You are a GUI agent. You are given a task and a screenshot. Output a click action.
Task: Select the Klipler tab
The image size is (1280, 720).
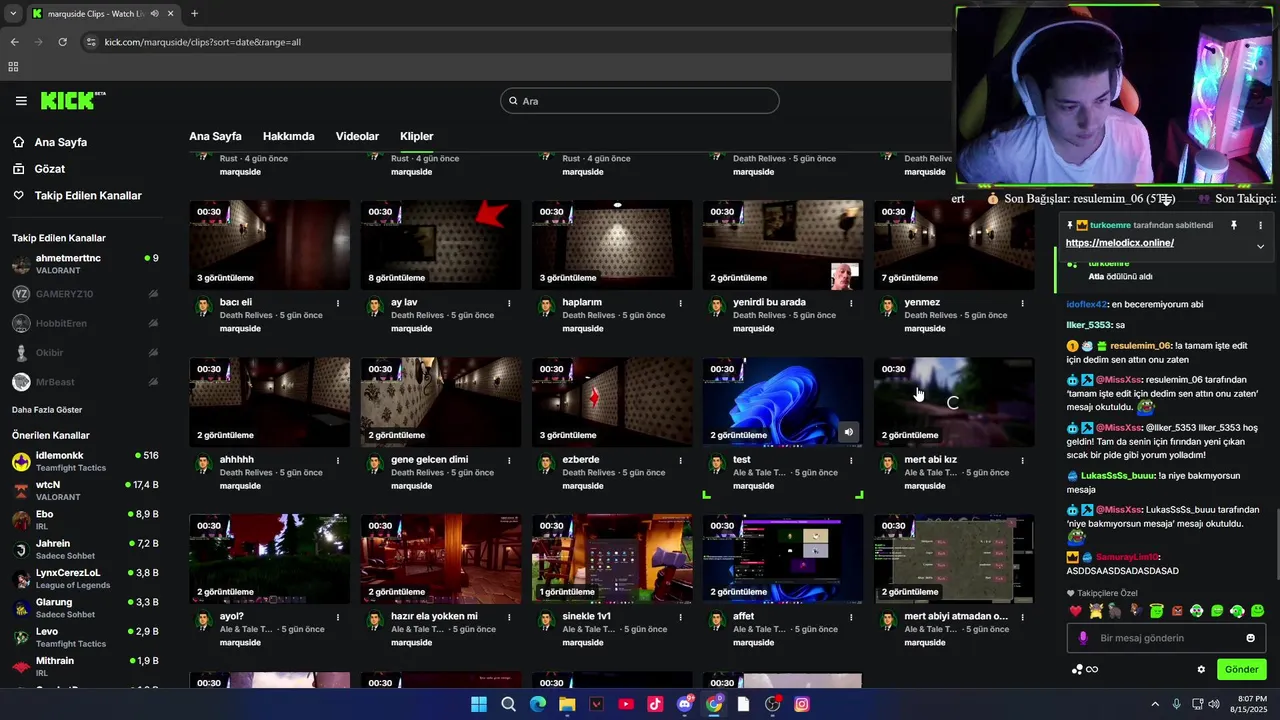417,136
